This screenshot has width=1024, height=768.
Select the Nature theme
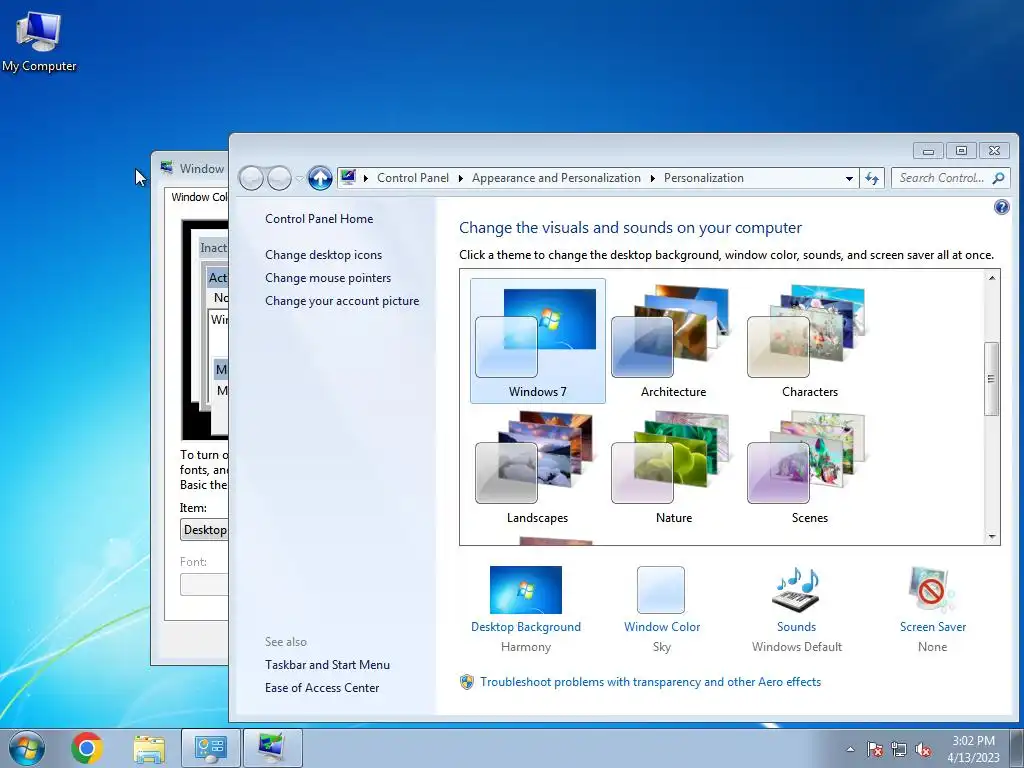[673, 467]
